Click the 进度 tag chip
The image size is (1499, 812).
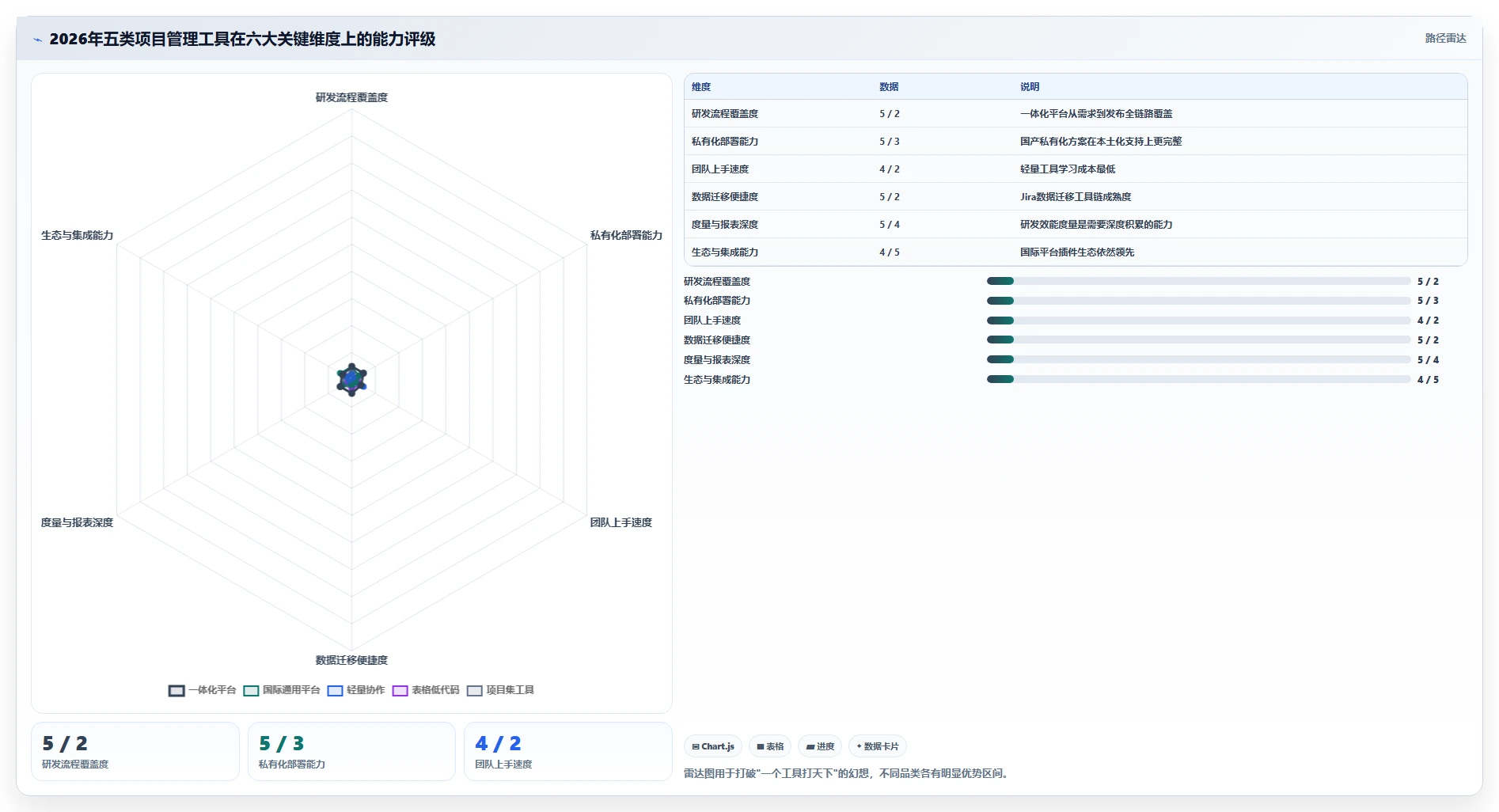(820, 746)
